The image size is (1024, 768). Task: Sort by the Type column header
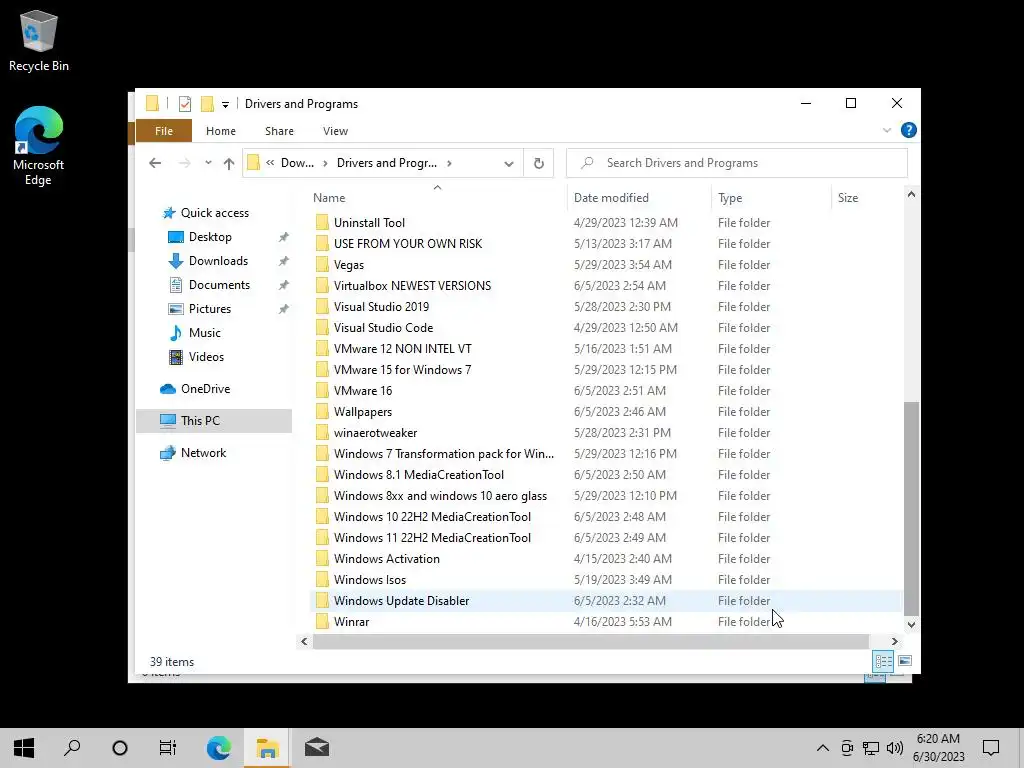coord(730,198)
